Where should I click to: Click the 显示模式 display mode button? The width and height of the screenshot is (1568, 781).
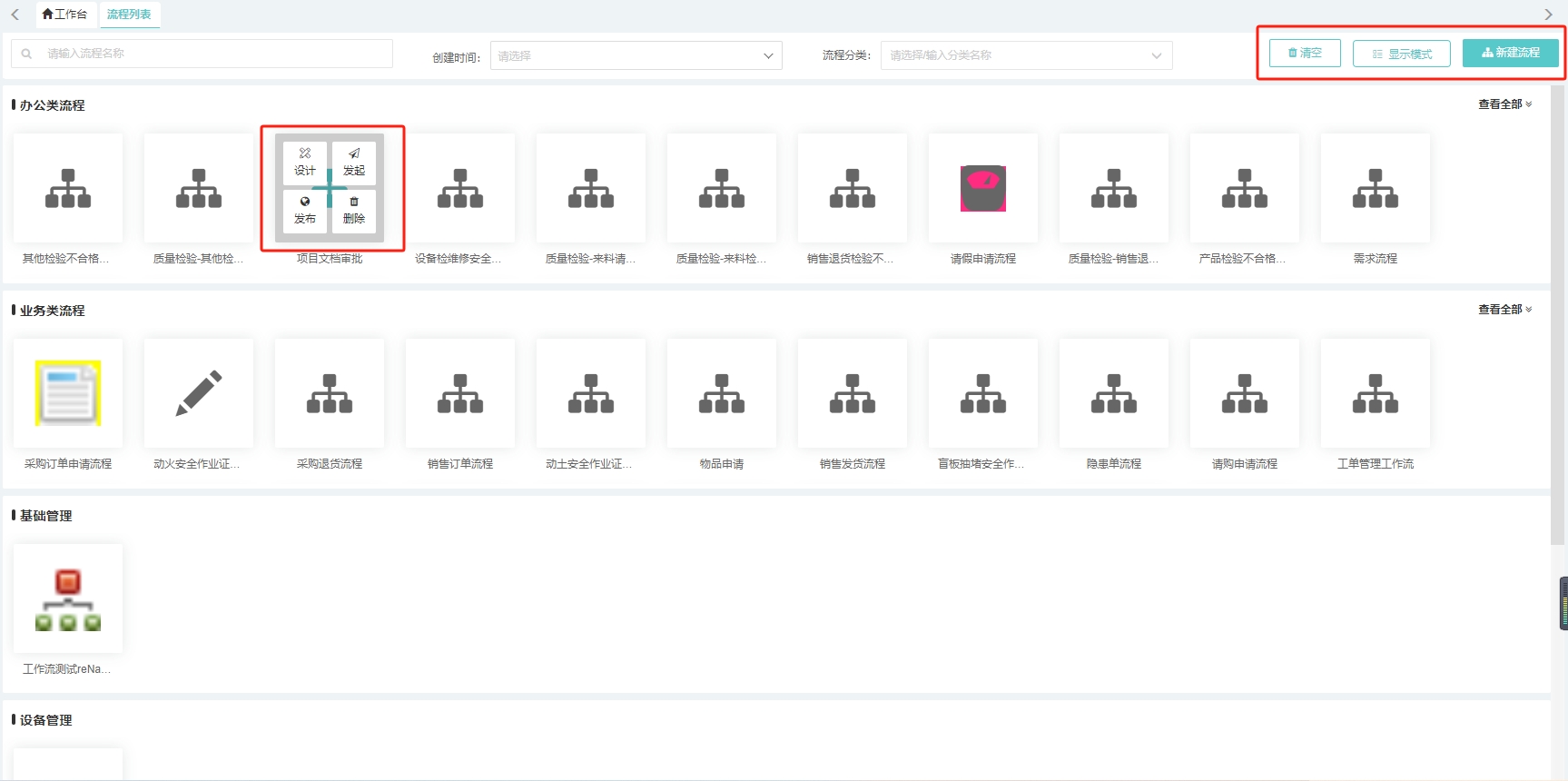click(x=1402, y=54)
